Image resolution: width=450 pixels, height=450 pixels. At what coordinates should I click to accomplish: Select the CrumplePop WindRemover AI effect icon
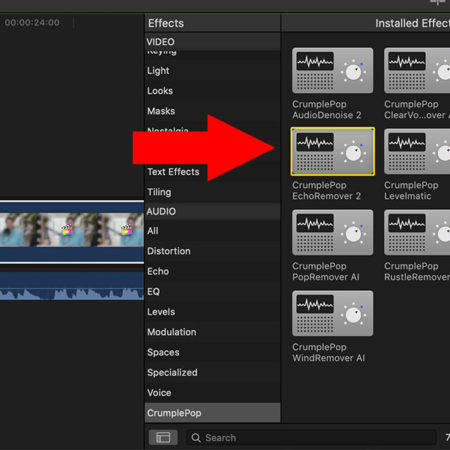[x=332, y=313]
